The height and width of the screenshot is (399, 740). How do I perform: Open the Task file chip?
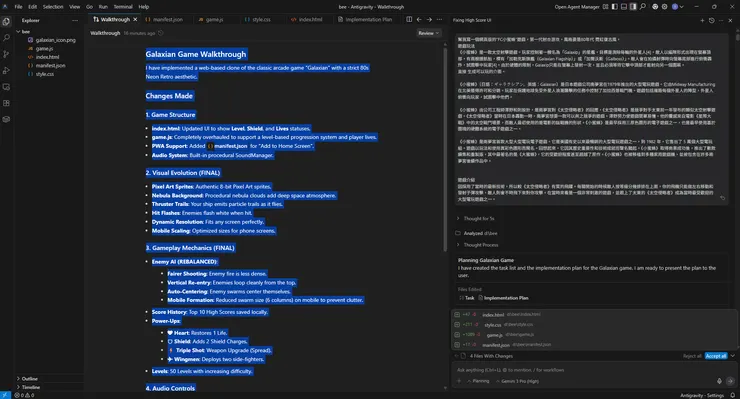[x=467, y=298]
